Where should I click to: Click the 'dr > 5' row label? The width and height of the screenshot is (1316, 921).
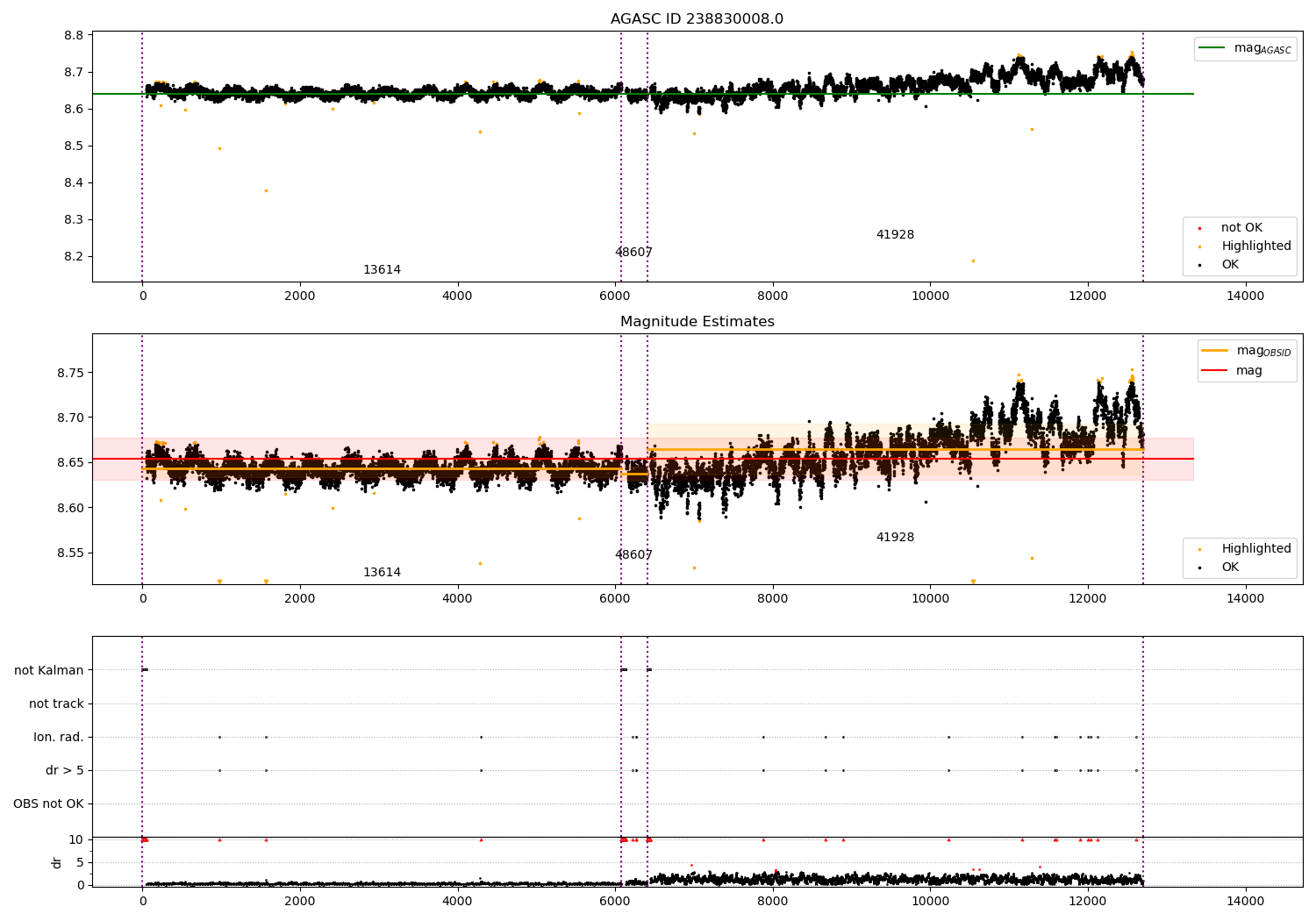pyautogui.click(x=65, y=771)
